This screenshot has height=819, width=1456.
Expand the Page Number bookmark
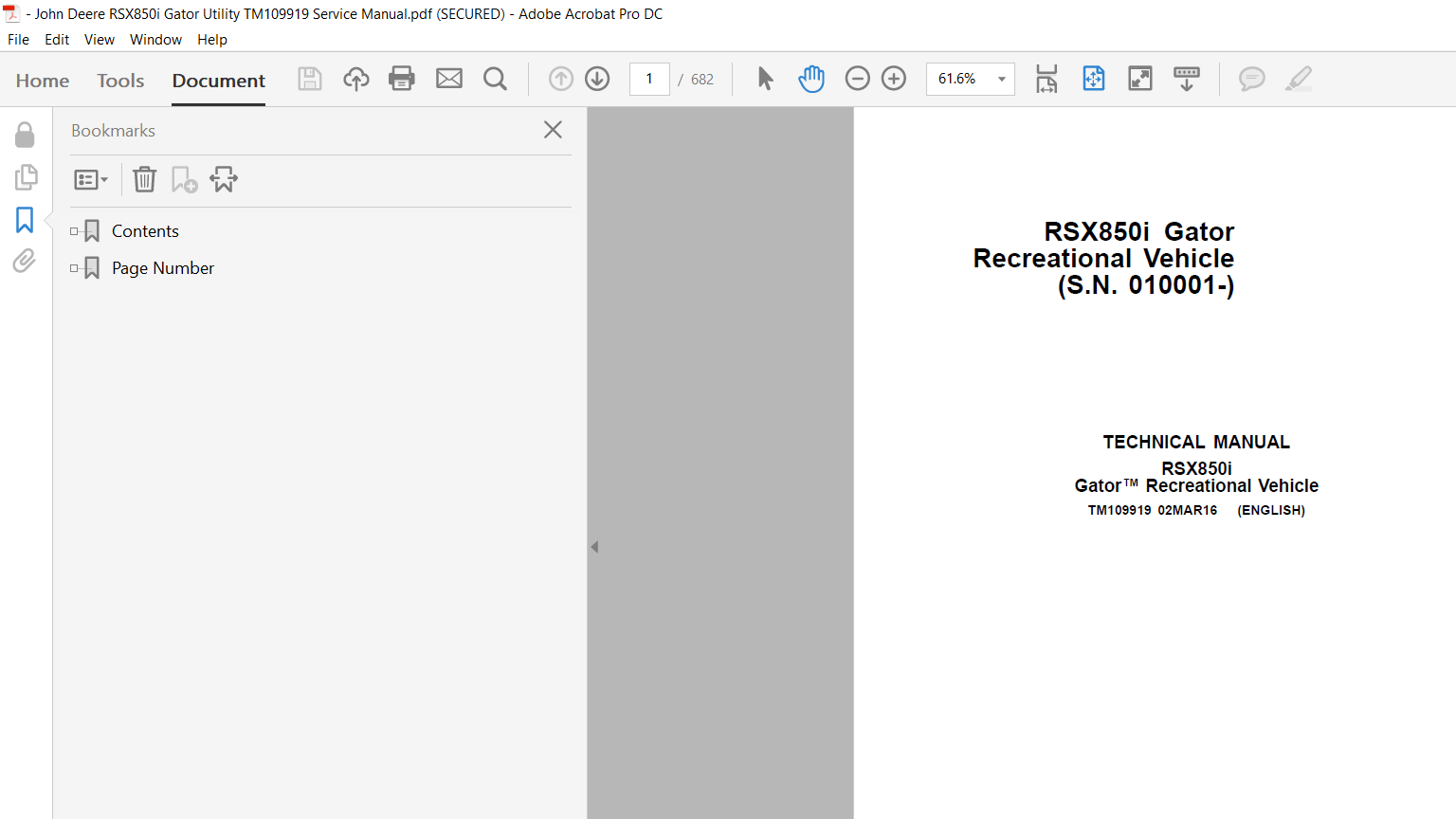tap(74, 268)
